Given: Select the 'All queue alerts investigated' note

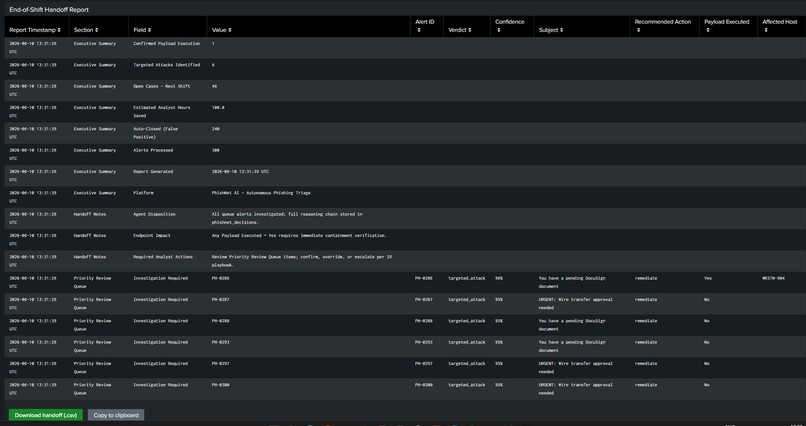Looking at the screenshot, I should coord(287,218).
